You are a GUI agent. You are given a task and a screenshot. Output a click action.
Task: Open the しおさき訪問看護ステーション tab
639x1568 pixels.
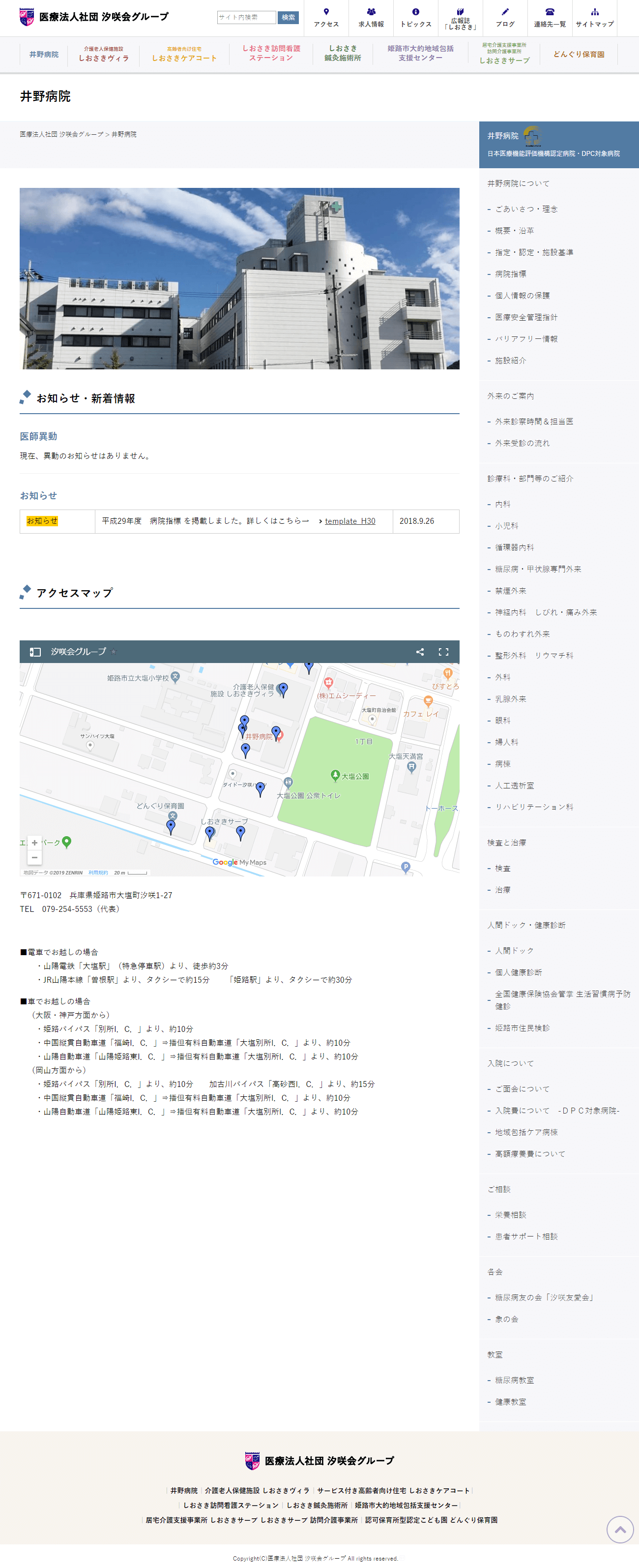tap(271, 54)
